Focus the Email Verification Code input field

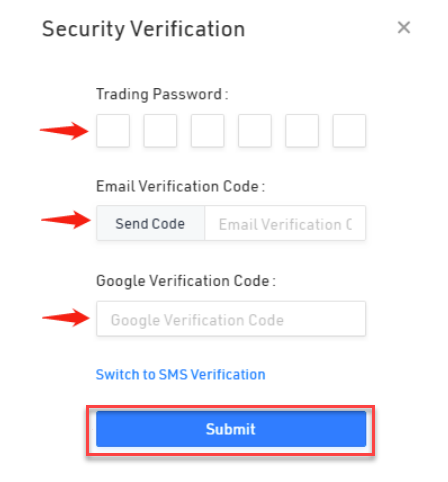(285, 223)
